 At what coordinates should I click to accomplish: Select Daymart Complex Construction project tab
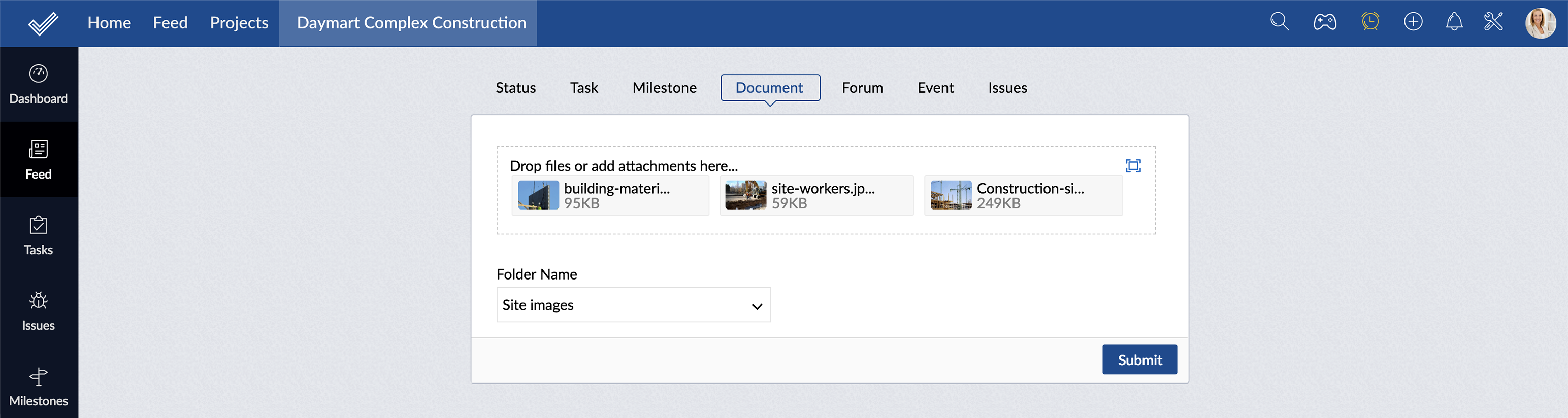tap(408, 23)
